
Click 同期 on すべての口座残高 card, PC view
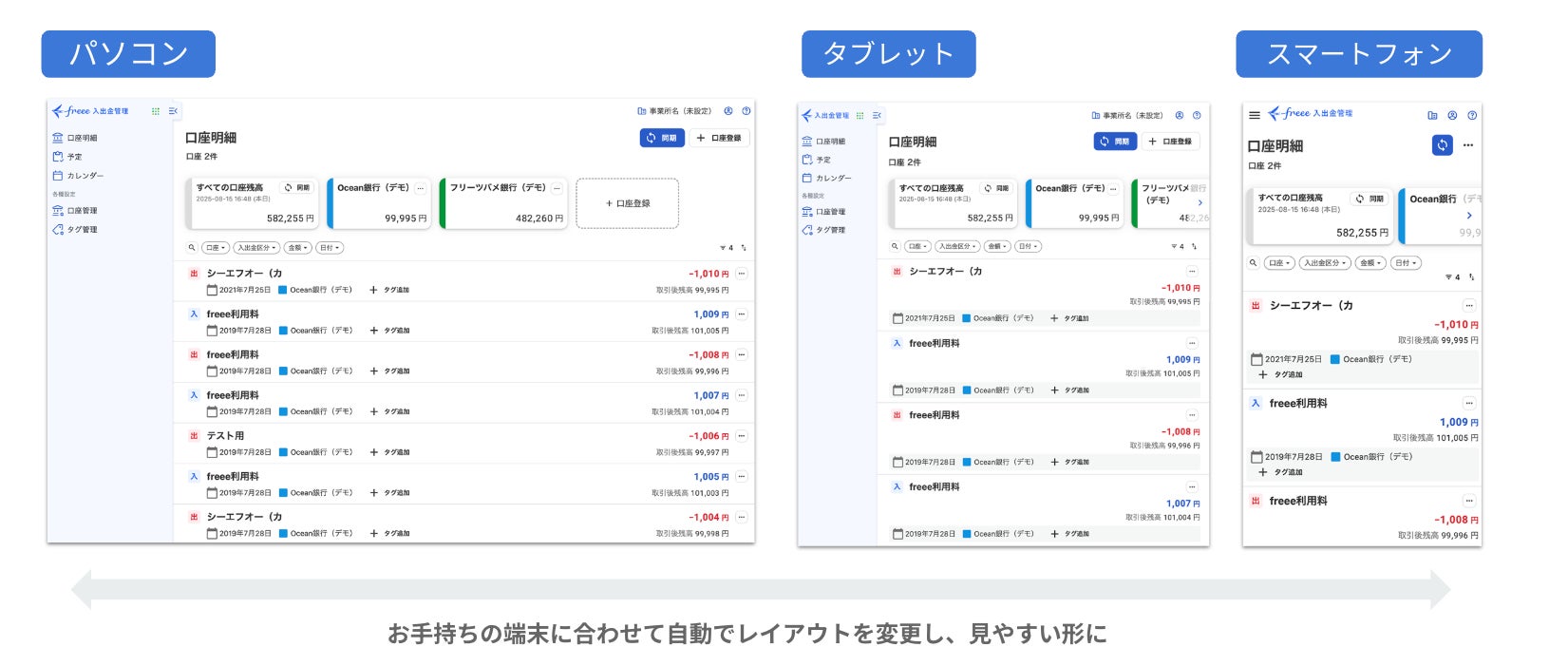(x=297, y=188)
